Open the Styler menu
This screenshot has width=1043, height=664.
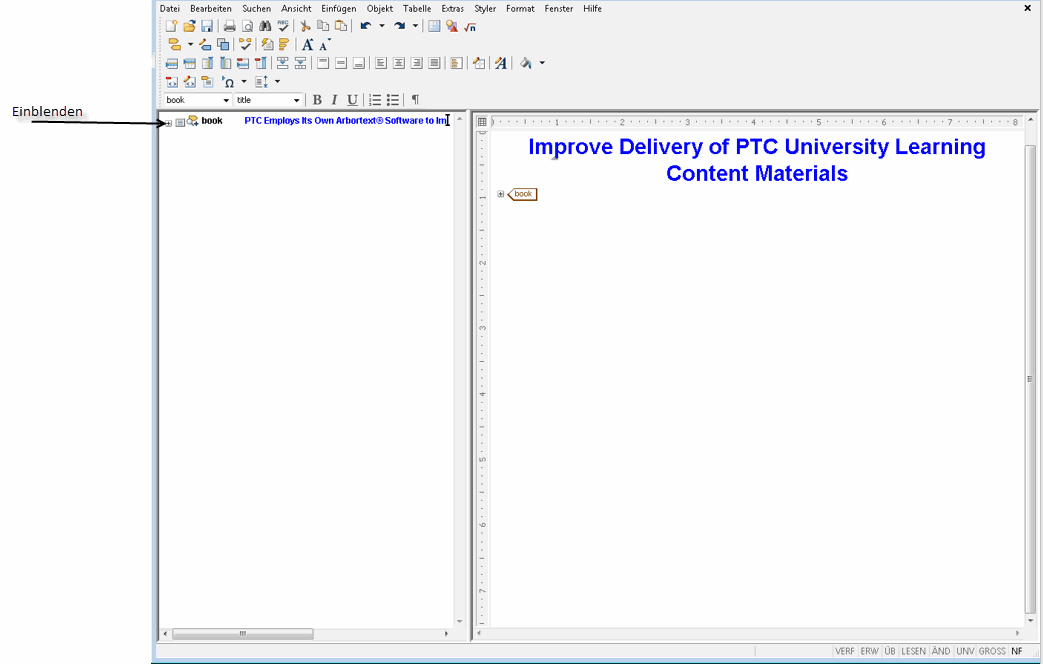pos(485,9)
